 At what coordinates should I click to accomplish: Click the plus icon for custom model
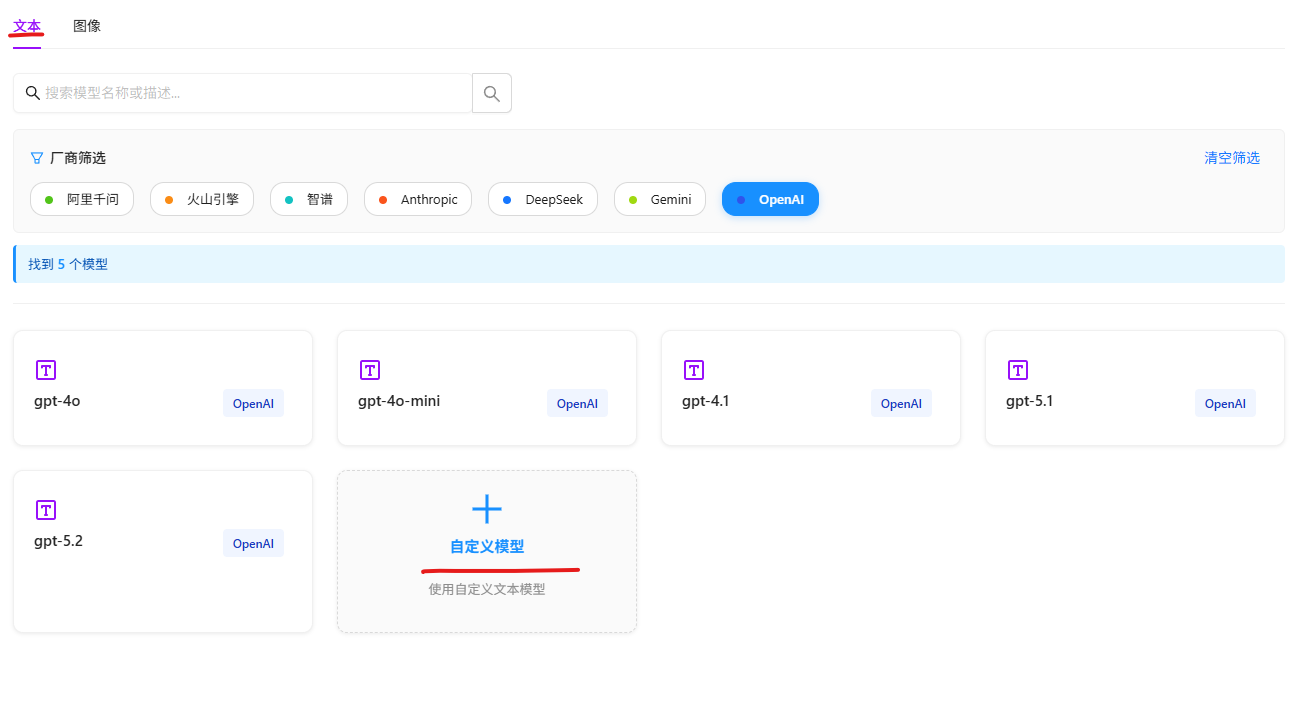(x=487, y=509)
